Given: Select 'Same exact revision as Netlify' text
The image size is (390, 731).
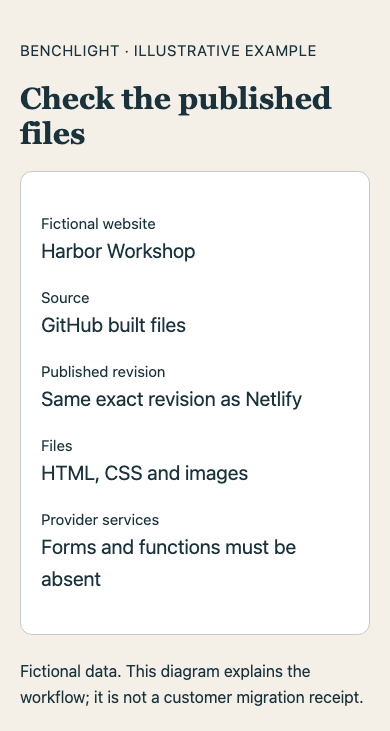Looking at the screenshot, I should (171, 400).
